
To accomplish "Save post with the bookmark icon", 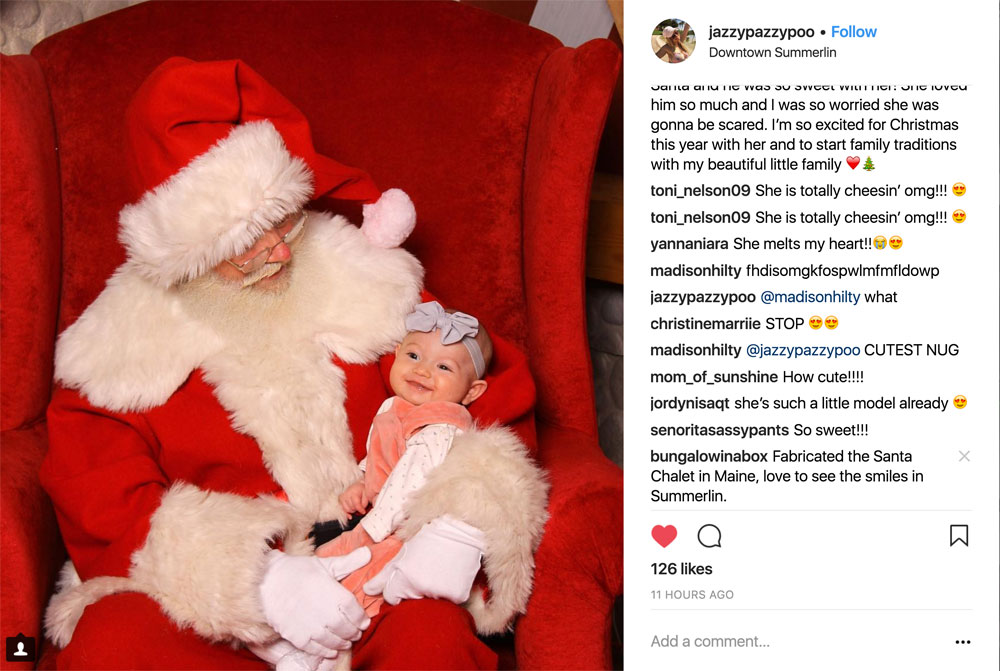I will (959, 536).
